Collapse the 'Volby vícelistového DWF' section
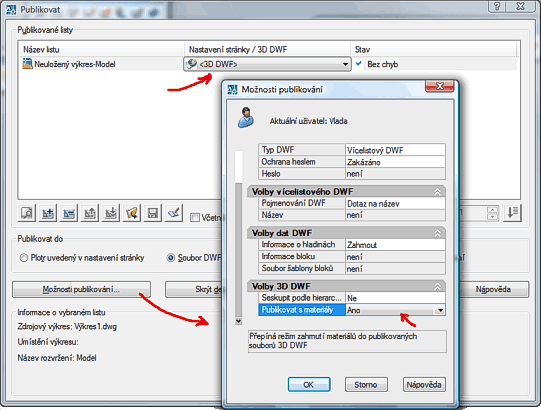The width and height of the screenshot is (541, 410). 437,192
